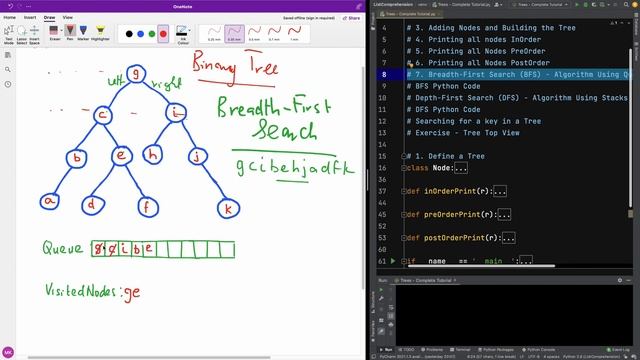Pick the green ink color
This screenshot has height=360, width=640.
(x=152, y=34)
